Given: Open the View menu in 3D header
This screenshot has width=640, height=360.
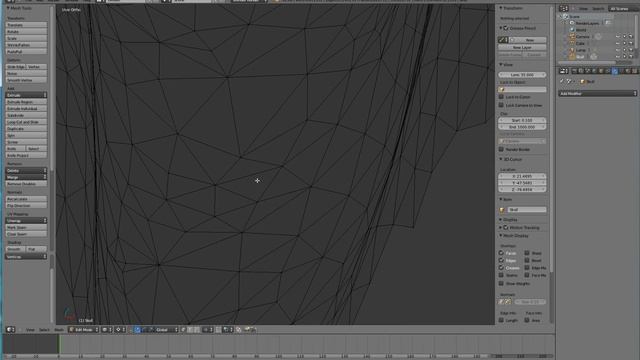Looking at the screenshot, I should 30,329.
